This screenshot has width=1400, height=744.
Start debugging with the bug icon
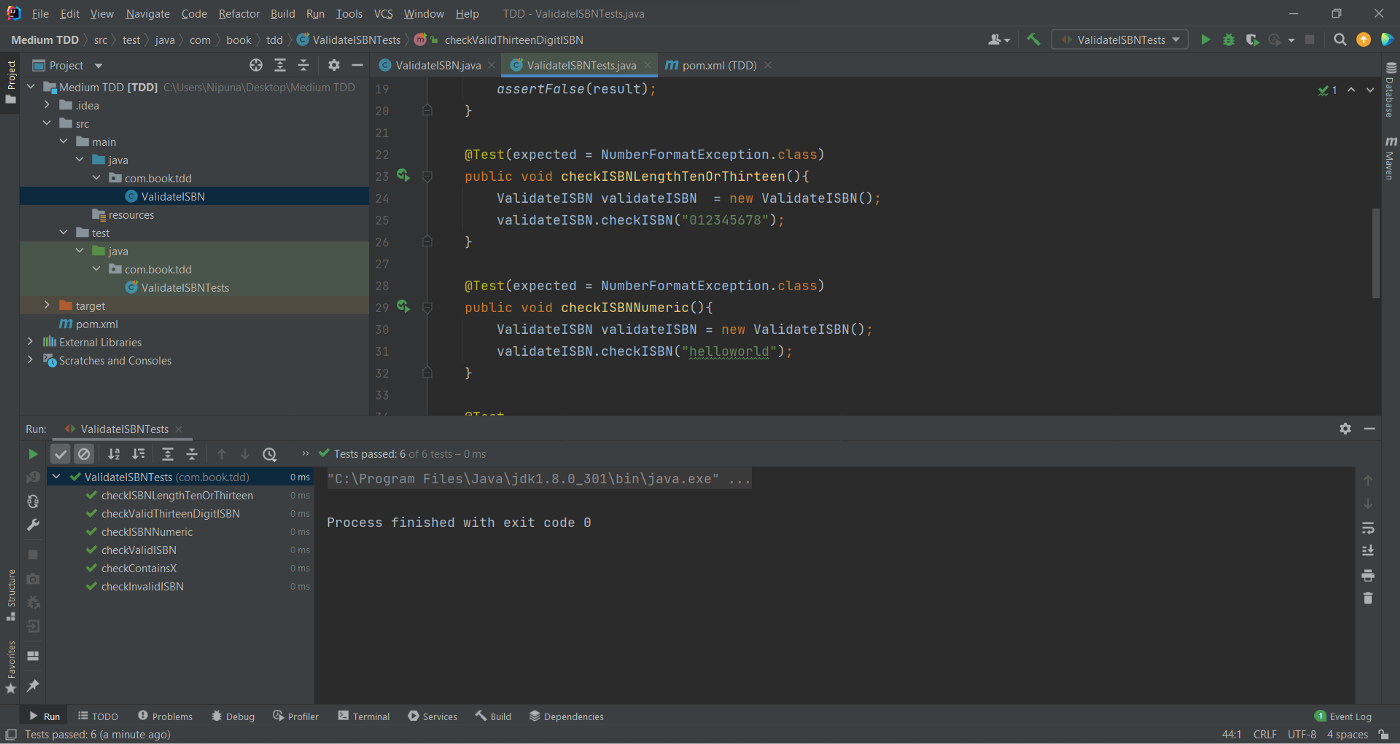pyautogui.click(x=1228, y=40)
